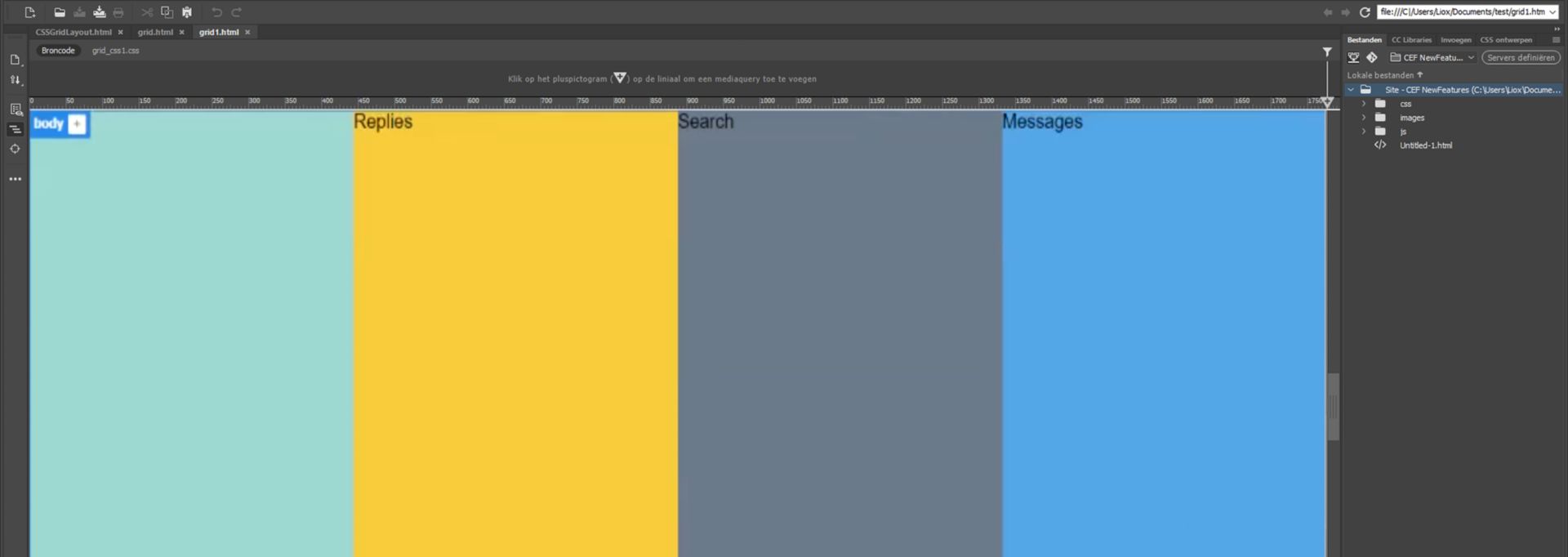Collapse the side panels with the double-arrow icon
The width and height of the screenshot is (1568, 557).
tap(1557, 29)
